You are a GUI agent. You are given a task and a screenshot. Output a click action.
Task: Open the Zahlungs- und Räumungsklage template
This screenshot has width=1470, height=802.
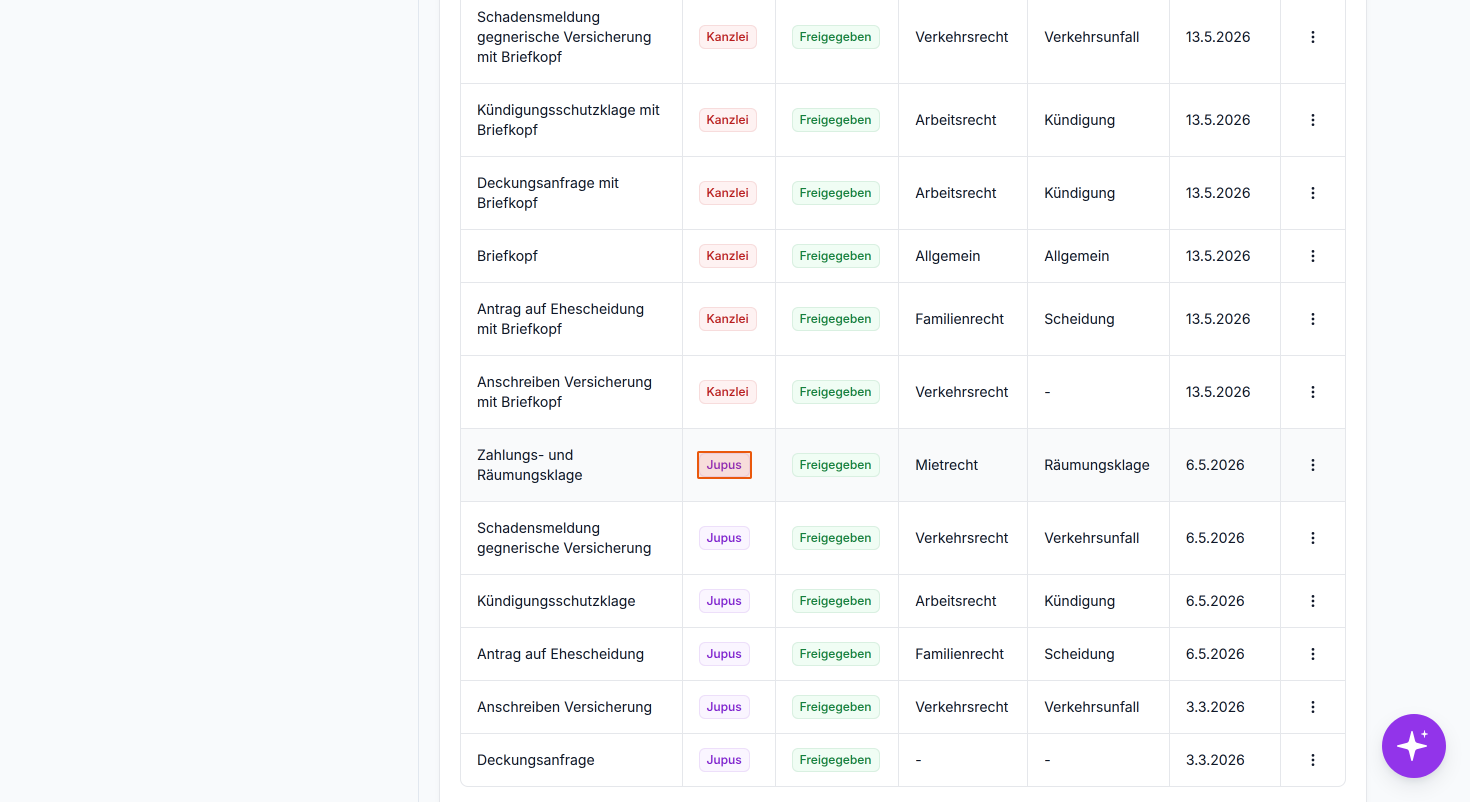pyautogui.click(x=530, y=465)
